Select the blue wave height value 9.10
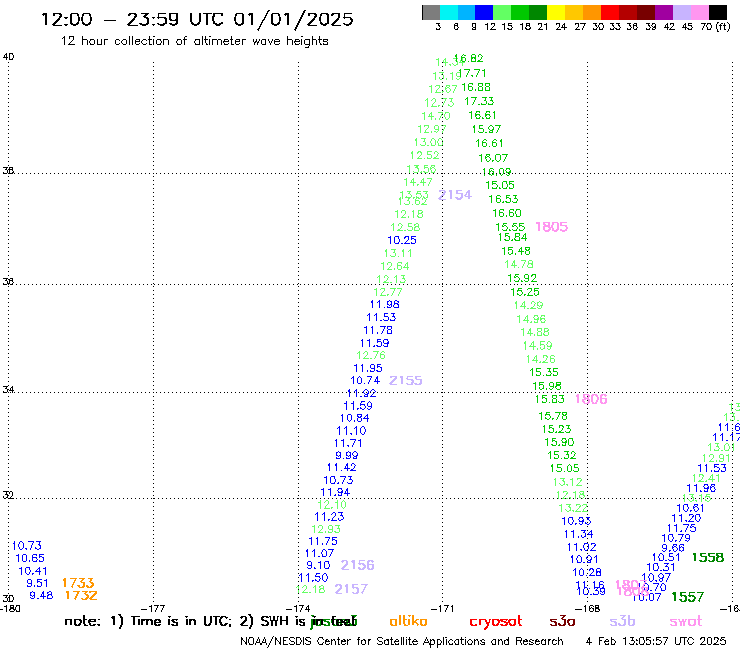Image resolution: width=740 pixels, height=650 pixels. pyautogui.click(x=319, y=566)
